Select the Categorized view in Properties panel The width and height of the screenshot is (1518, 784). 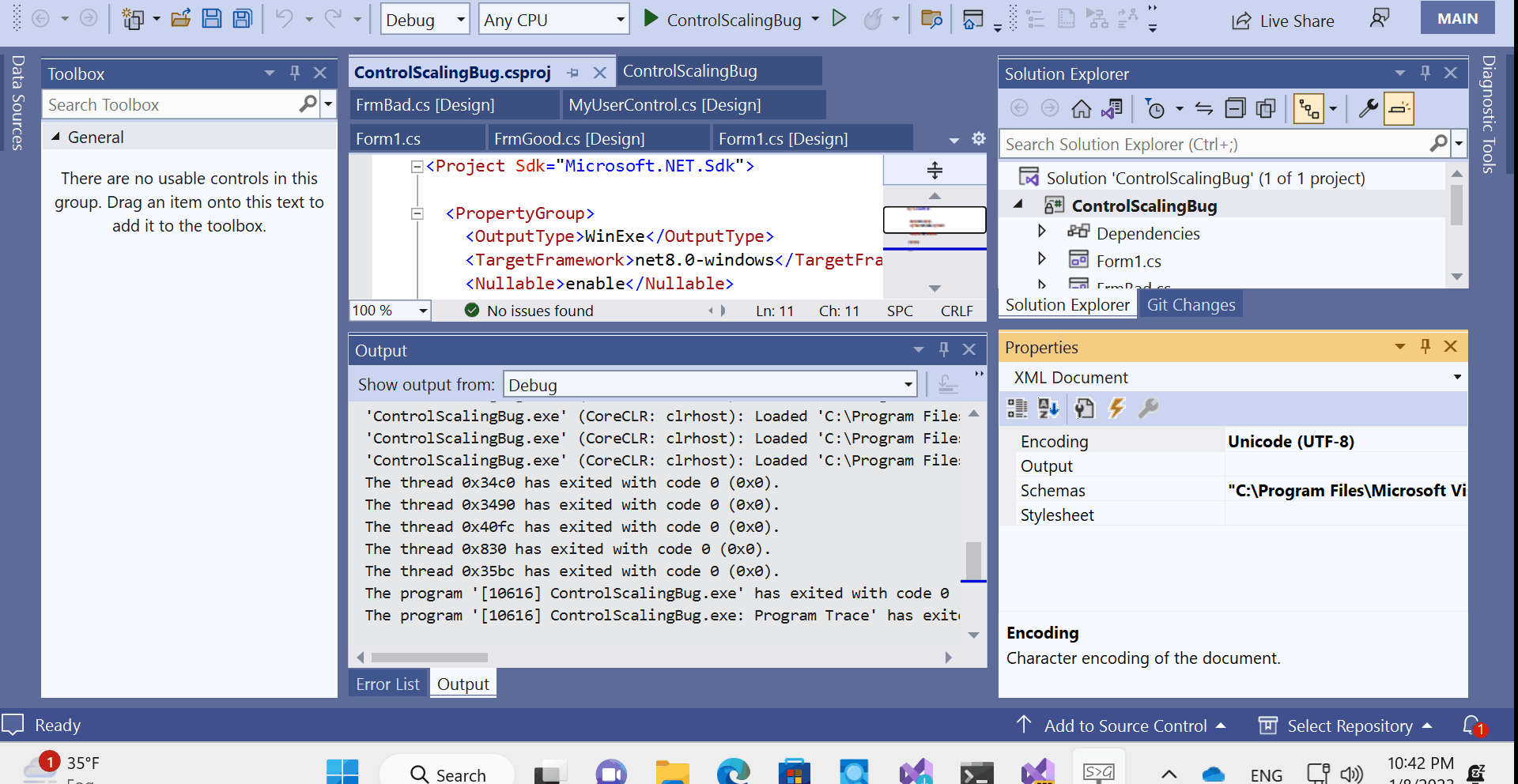tap(1017, 409)
